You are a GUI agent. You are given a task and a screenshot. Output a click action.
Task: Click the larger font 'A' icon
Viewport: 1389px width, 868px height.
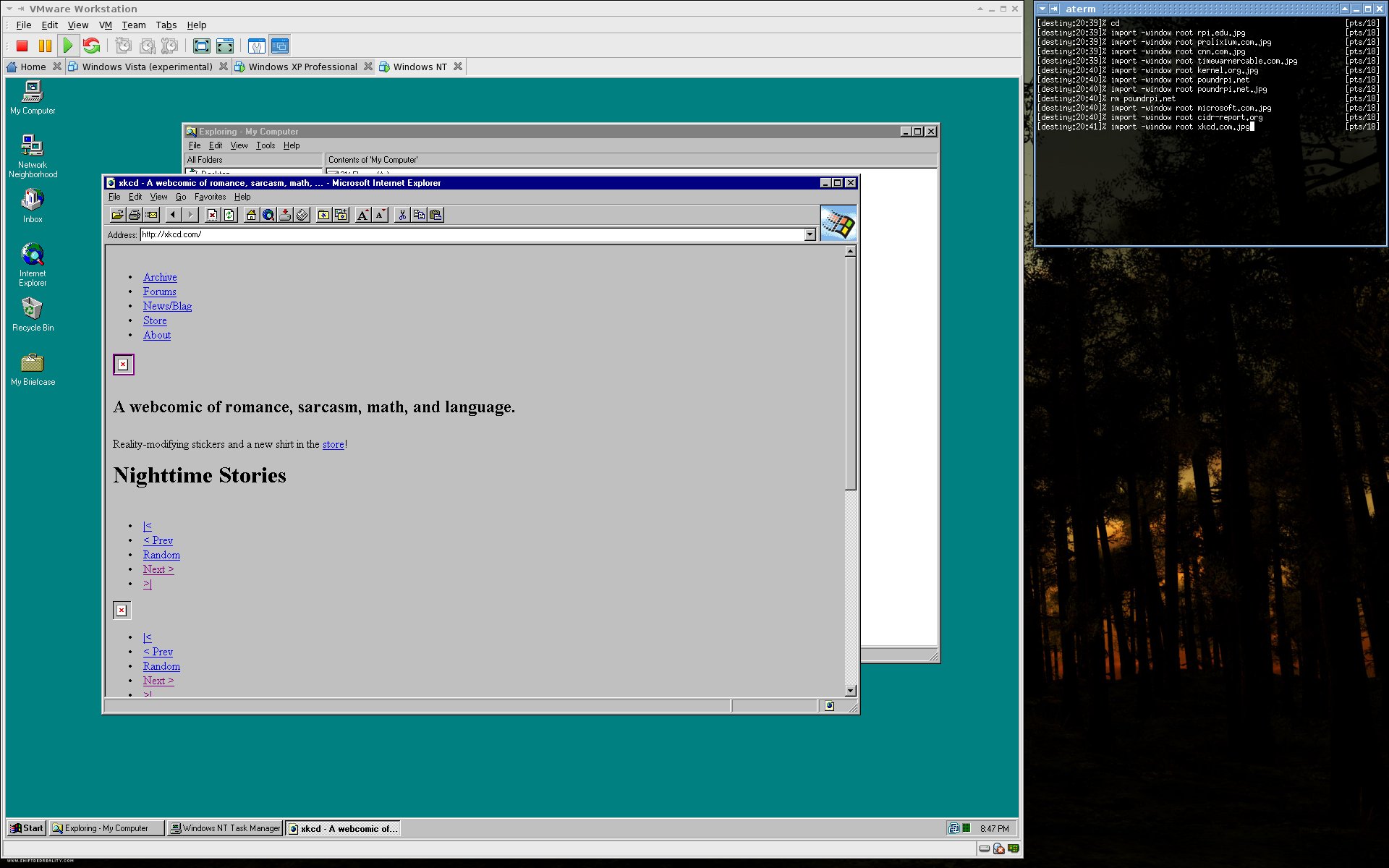click(363, 215)
